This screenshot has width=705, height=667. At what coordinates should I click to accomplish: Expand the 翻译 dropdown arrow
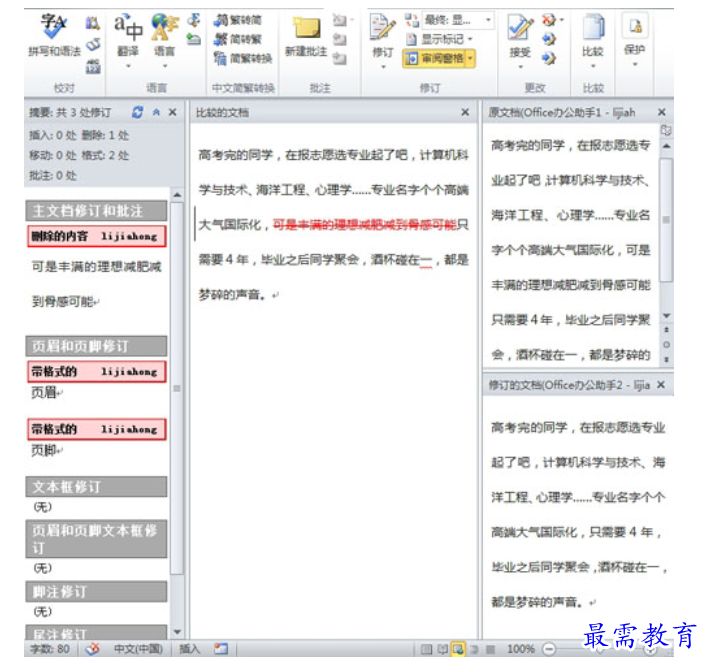pyautogui.click(x=128, y=67)
